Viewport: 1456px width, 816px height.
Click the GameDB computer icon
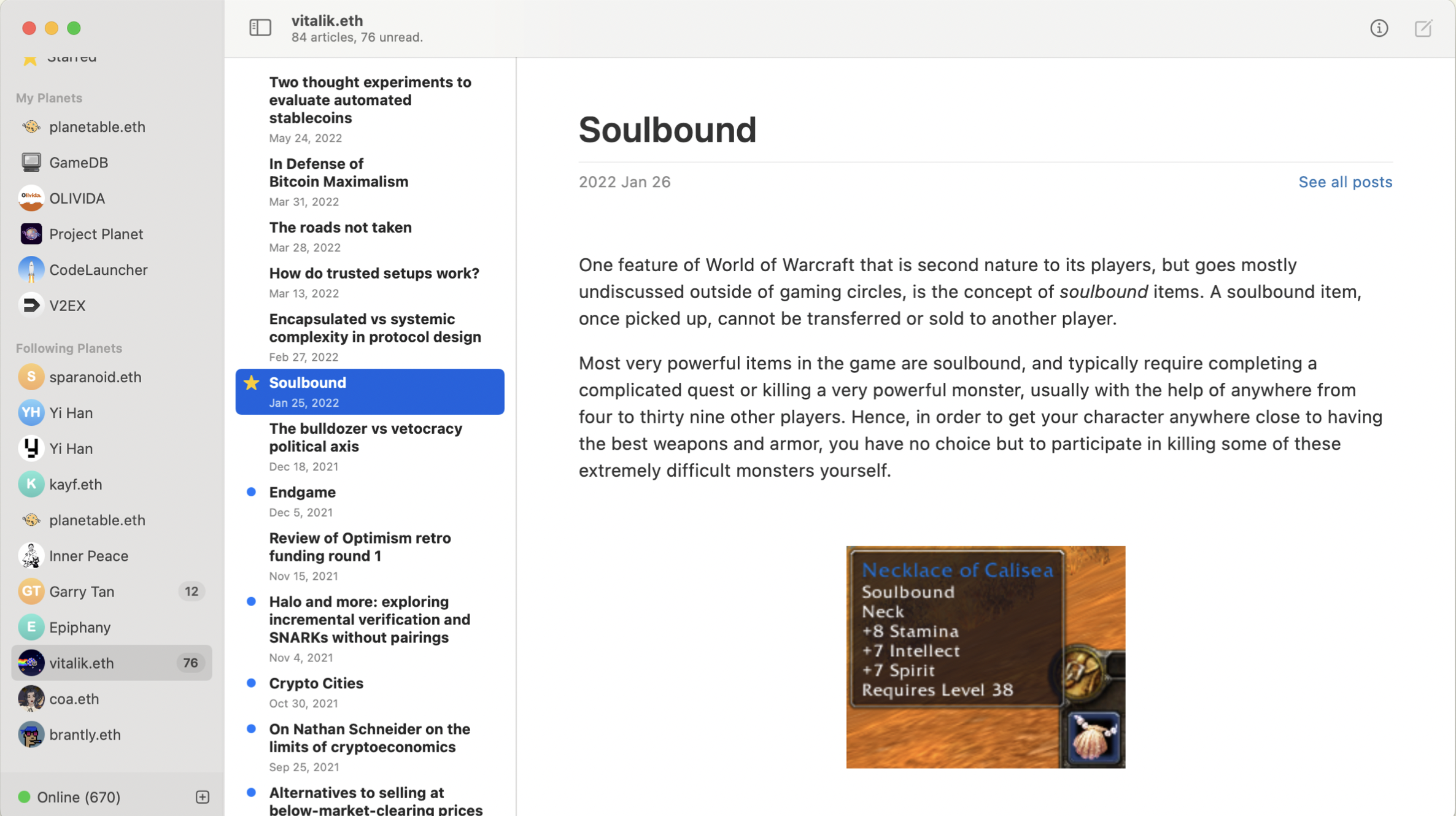point(31,162)
